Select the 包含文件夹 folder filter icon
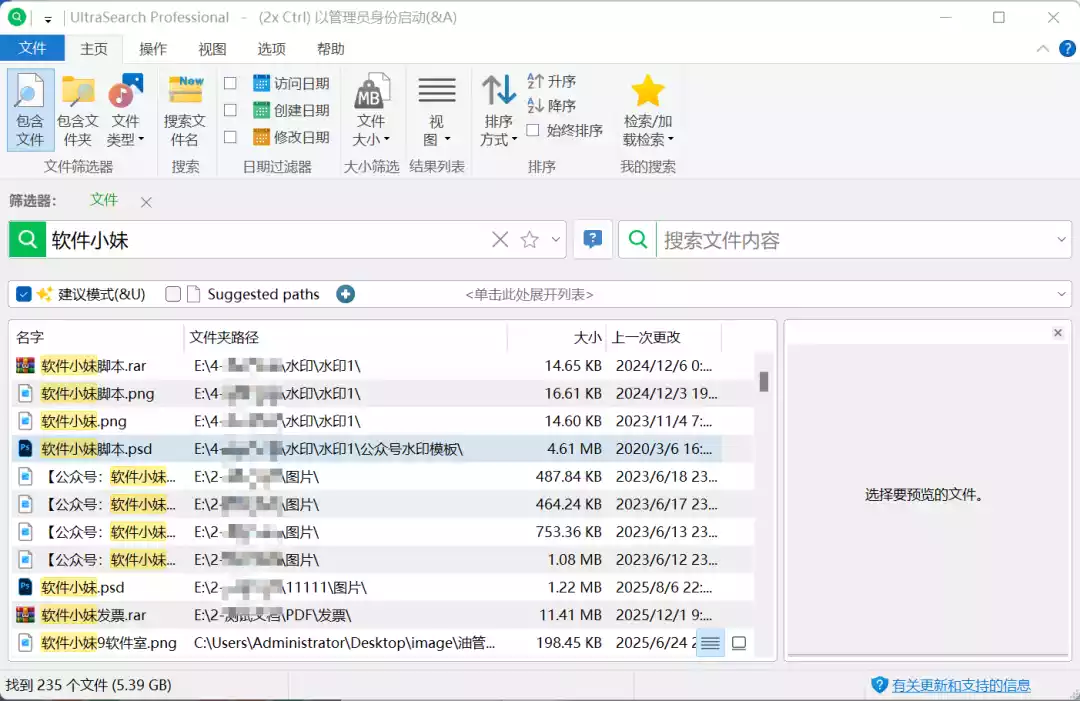 [77, 108]
